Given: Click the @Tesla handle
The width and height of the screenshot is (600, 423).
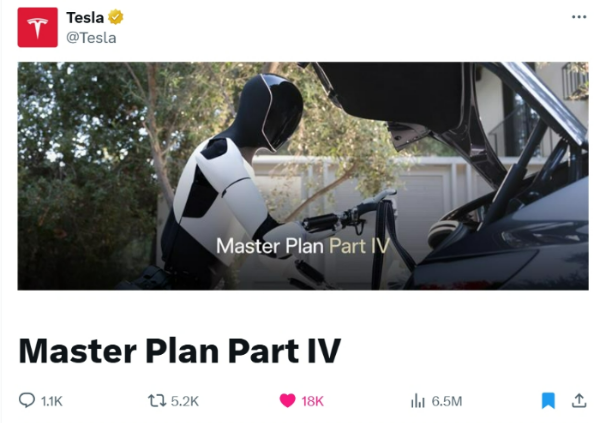Looking at the screenshot, I should [91, 38].
